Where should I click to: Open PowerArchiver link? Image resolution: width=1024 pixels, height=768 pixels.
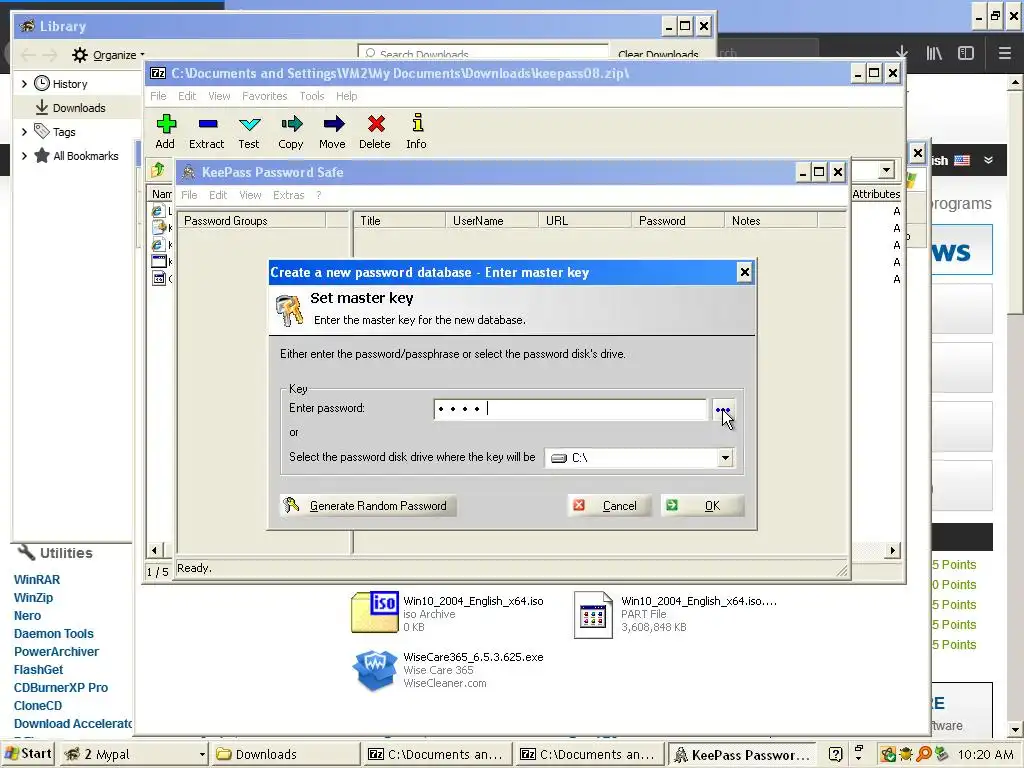(x=56, y=652)
